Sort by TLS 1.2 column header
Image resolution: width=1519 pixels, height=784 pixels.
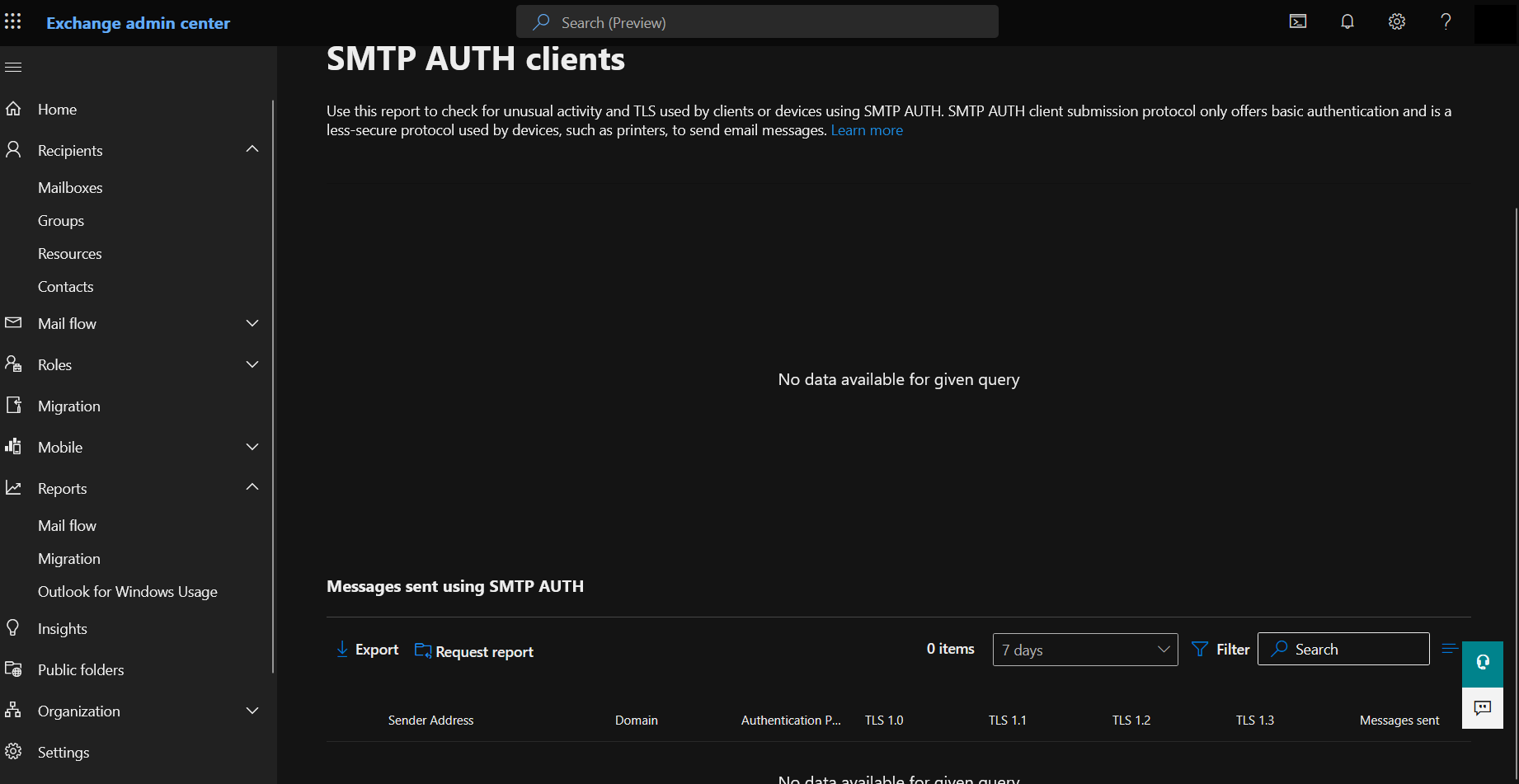coord(1131,721)
